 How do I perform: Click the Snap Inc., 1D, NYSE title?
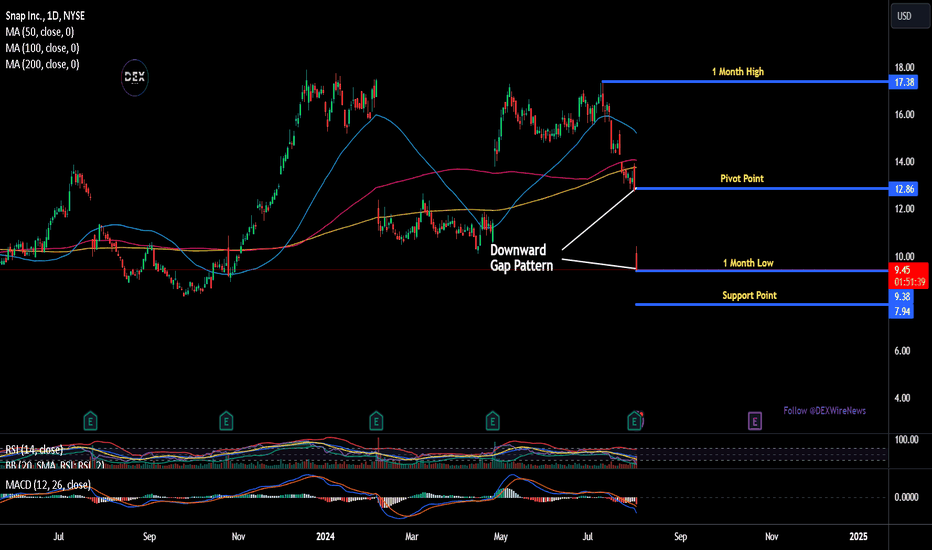pyautogui.click(x=45, y=16)
